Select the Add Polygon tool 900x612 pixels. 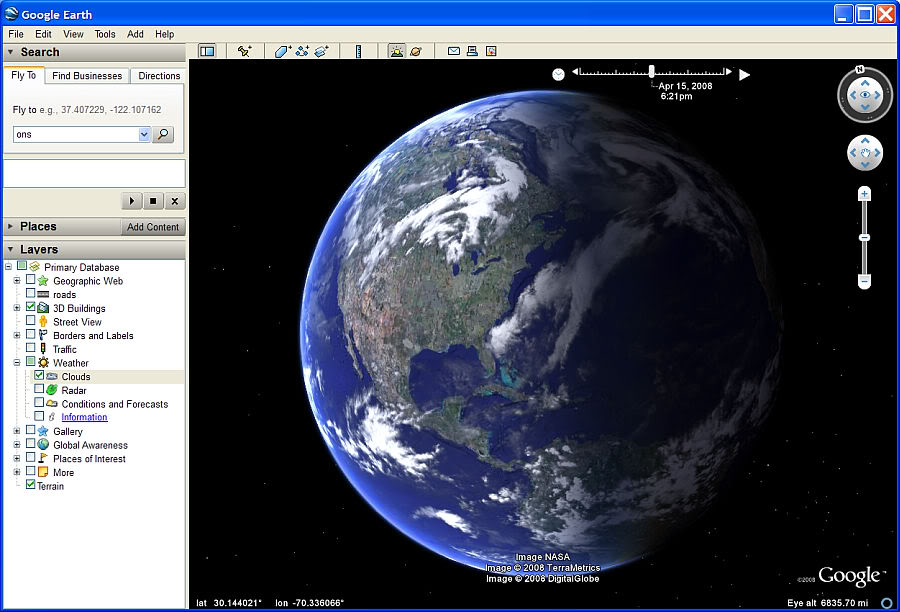tap(281, 50)
